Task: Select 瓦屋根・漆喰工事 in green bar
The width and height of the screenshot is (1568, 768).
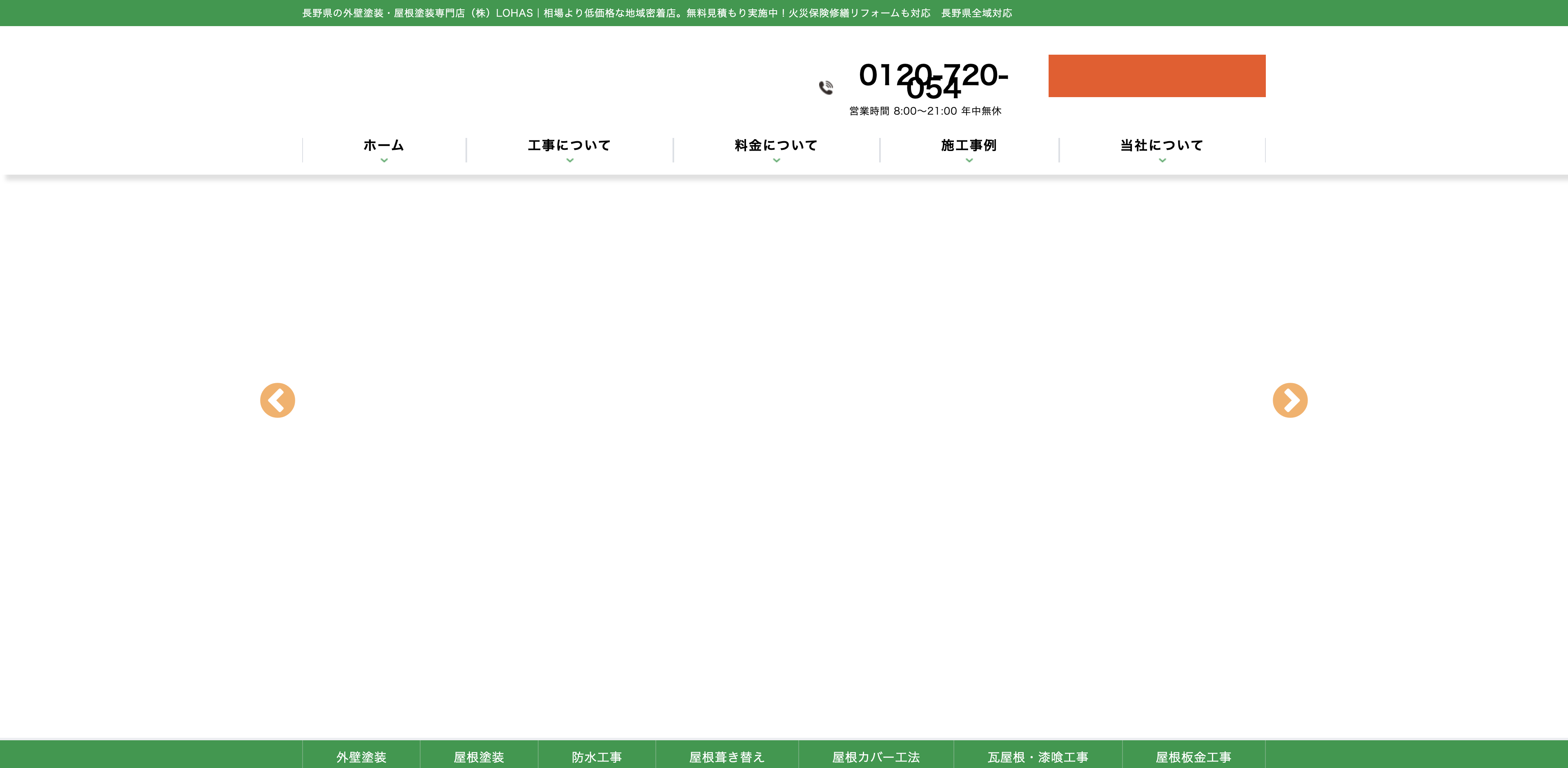Action: pos(1038,757)
